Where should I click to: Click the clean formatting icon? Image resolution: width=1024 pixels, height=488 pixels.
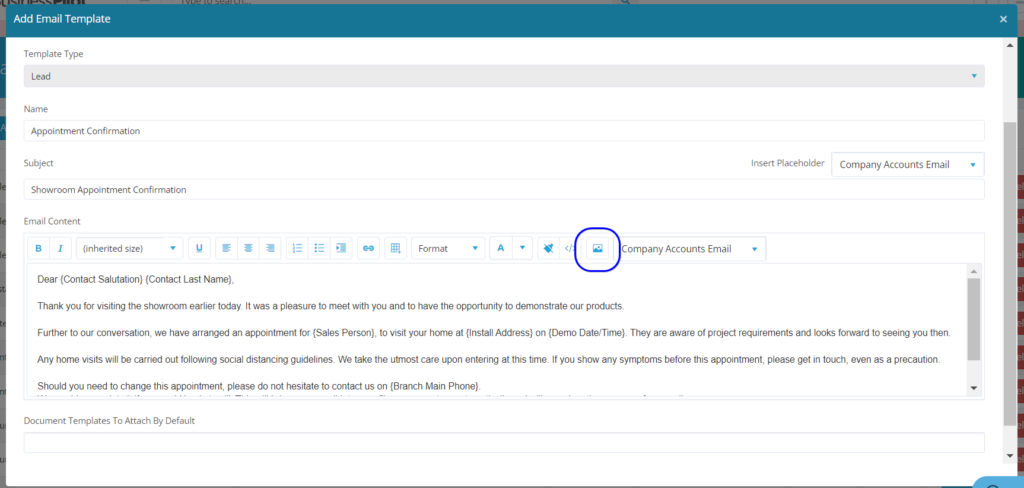click(x=548, y=248)
